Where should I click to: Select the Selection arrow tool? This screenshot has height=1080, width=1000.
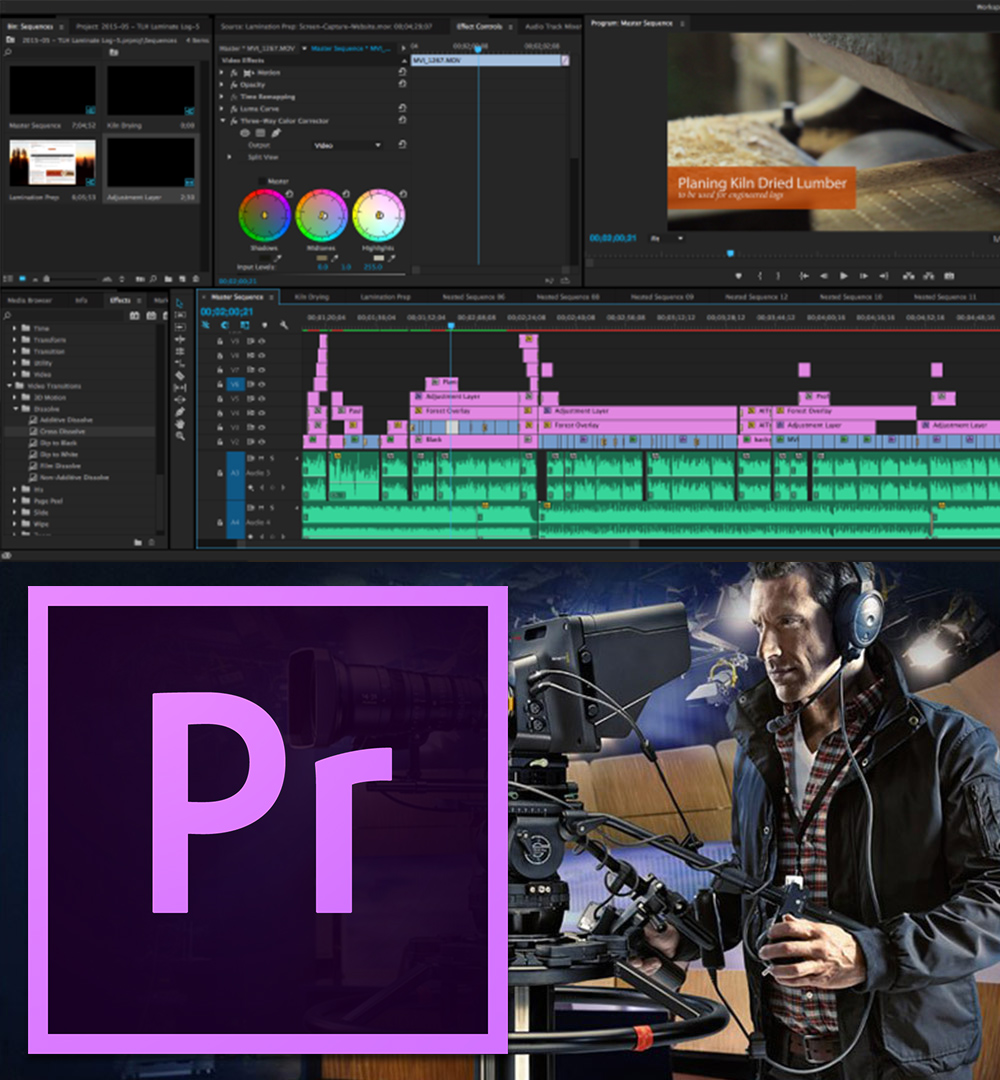coord(180,303)
